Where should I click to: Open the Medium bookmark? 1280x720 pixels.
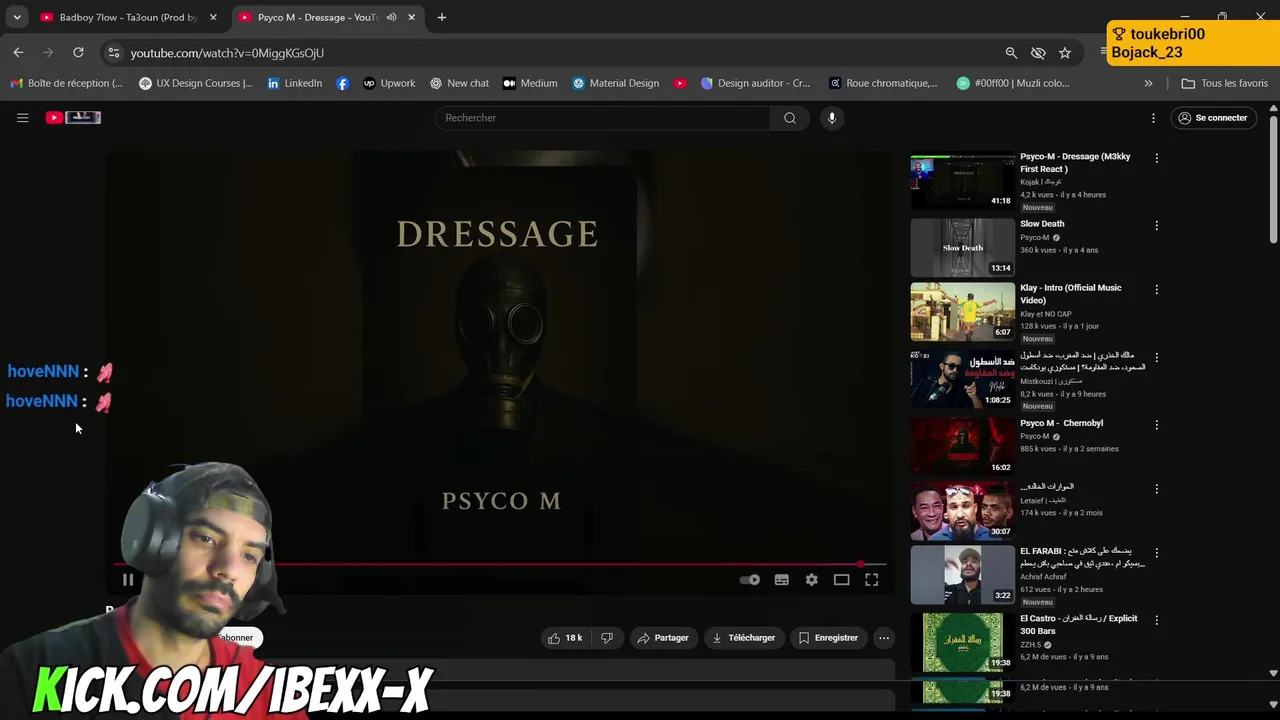[530, 83]
